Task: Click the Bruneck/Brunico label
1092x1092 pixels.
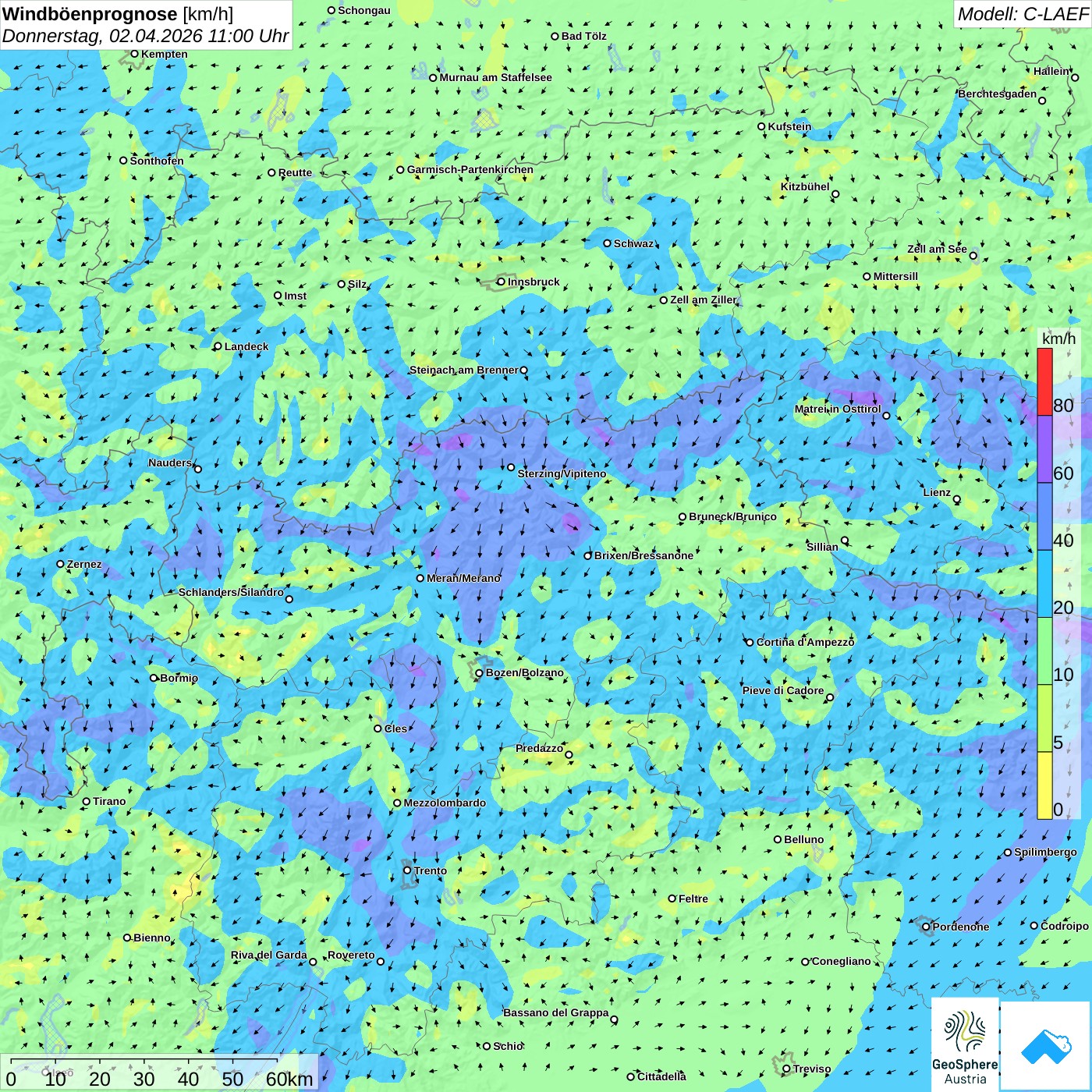Action: pyautogui.click(x=732, y=516)
